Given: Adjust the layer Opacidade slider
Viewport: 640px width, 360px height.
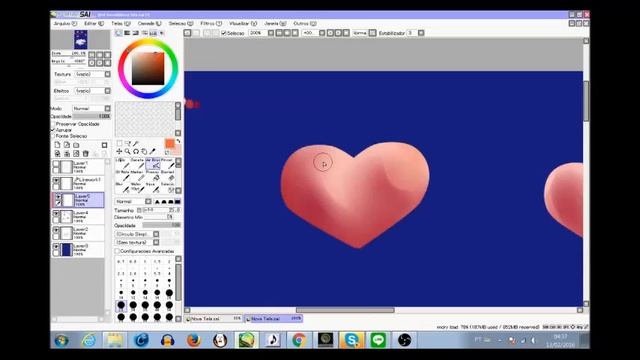Looking at the screenshot, I should (92, 116).
